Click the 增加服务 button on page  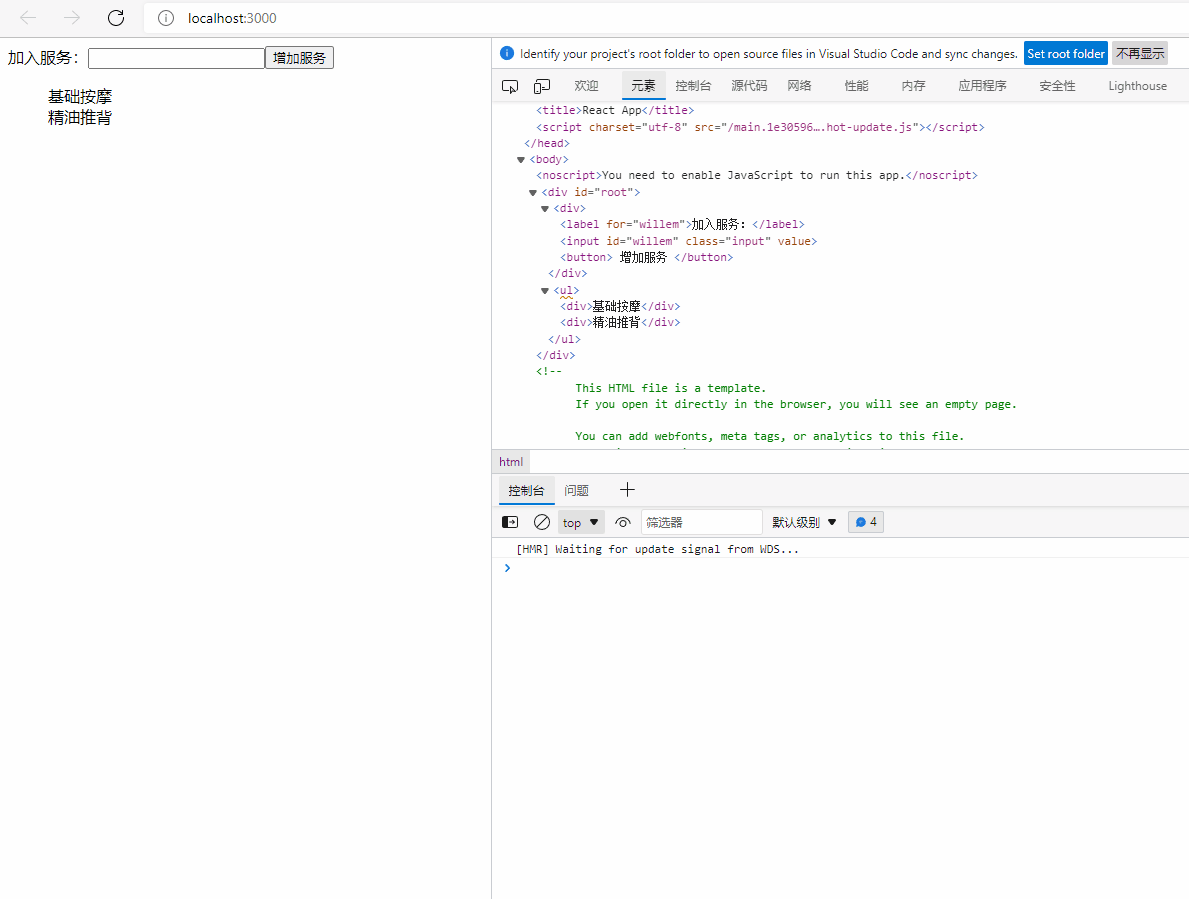coord(300,58)
